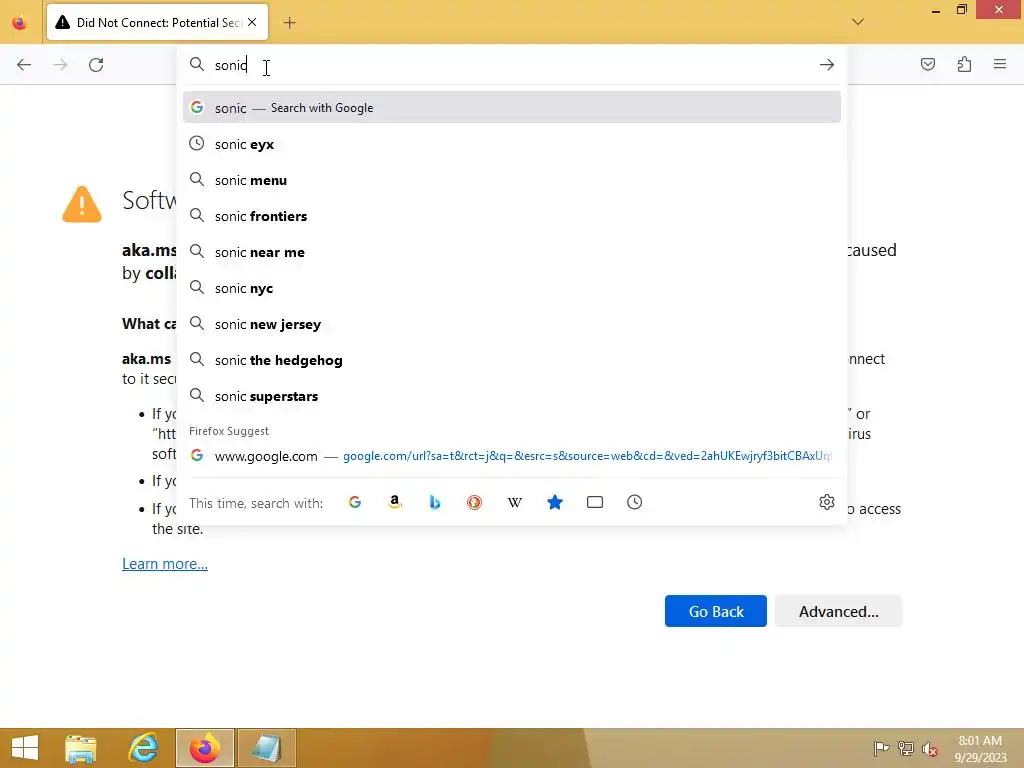Search bookmarks with star icon
This screenshot has width=1024, height=768.
coord(554,502)
